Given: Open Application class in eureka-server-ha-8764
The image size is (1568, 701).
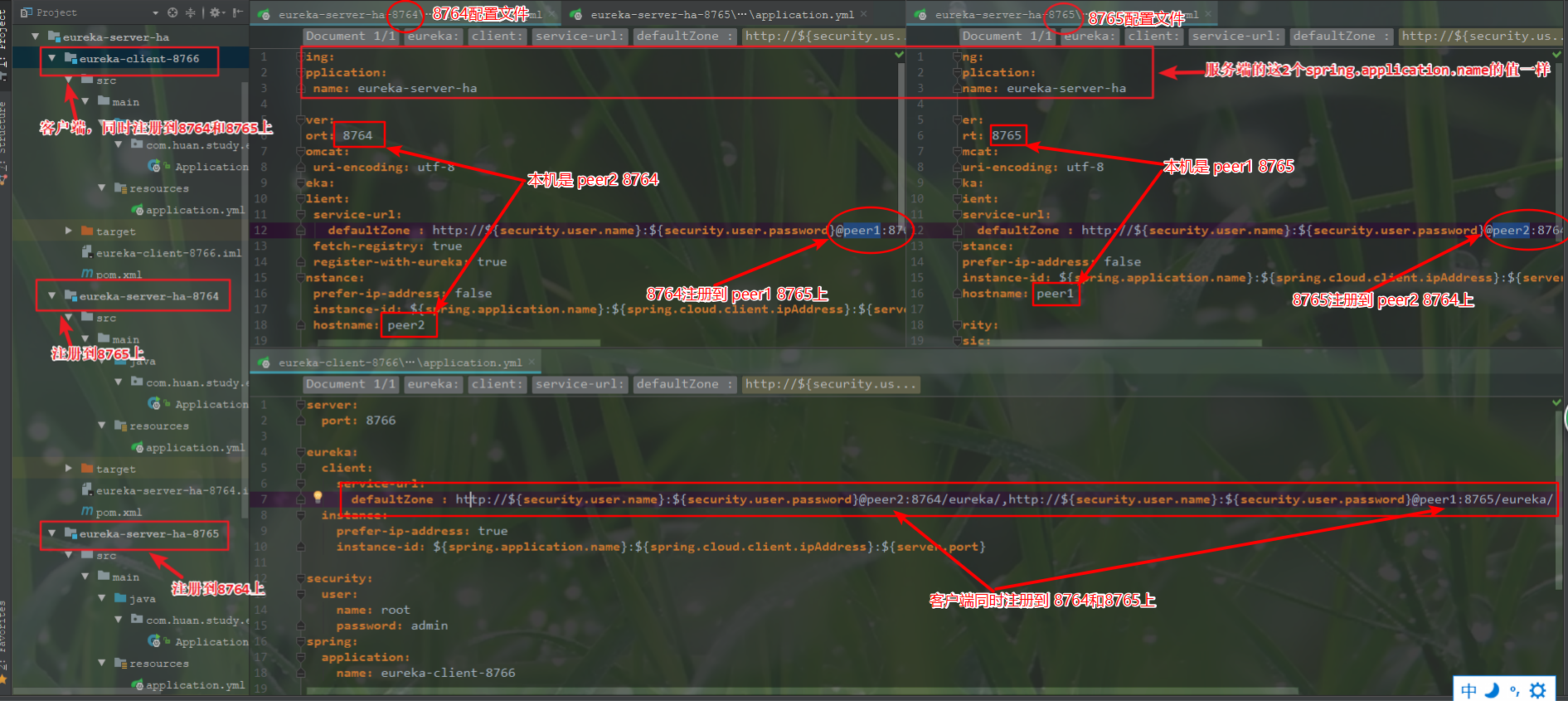Looking at the screenshot, I should [199, 404].
